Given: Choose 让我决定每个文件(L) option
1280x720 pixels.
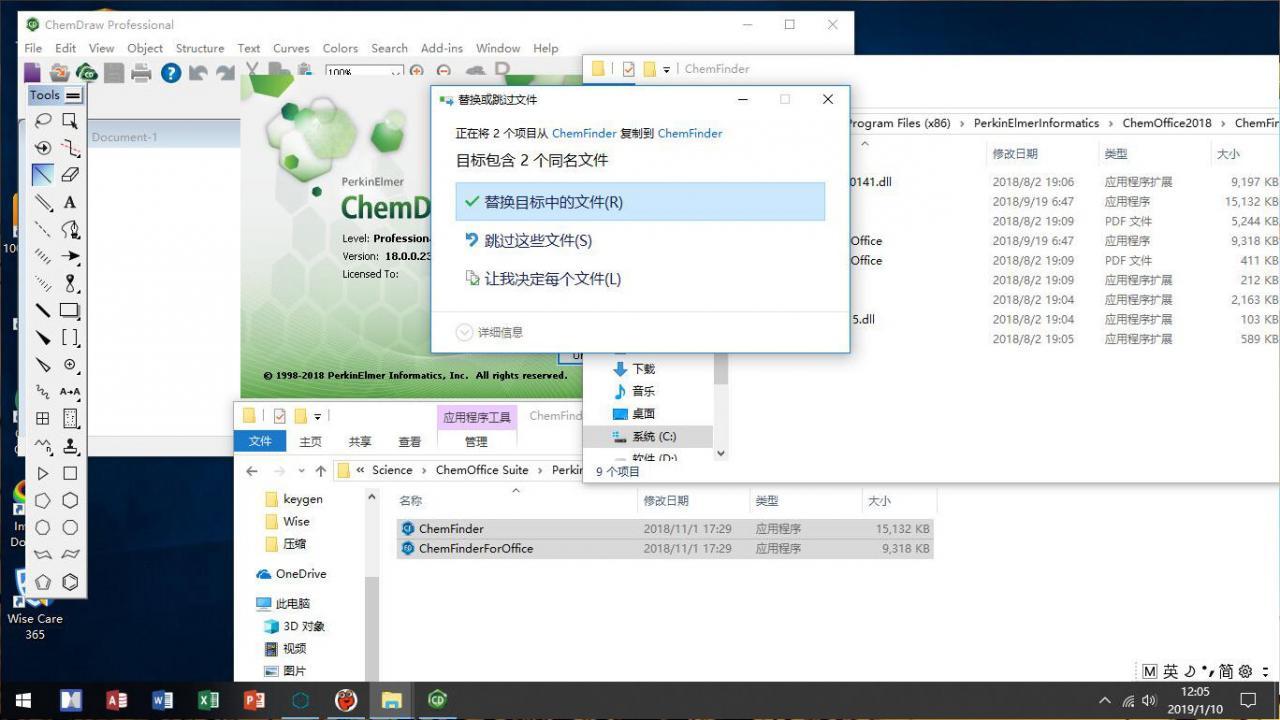Looking at the screenshot, I should tap(640, 279).
